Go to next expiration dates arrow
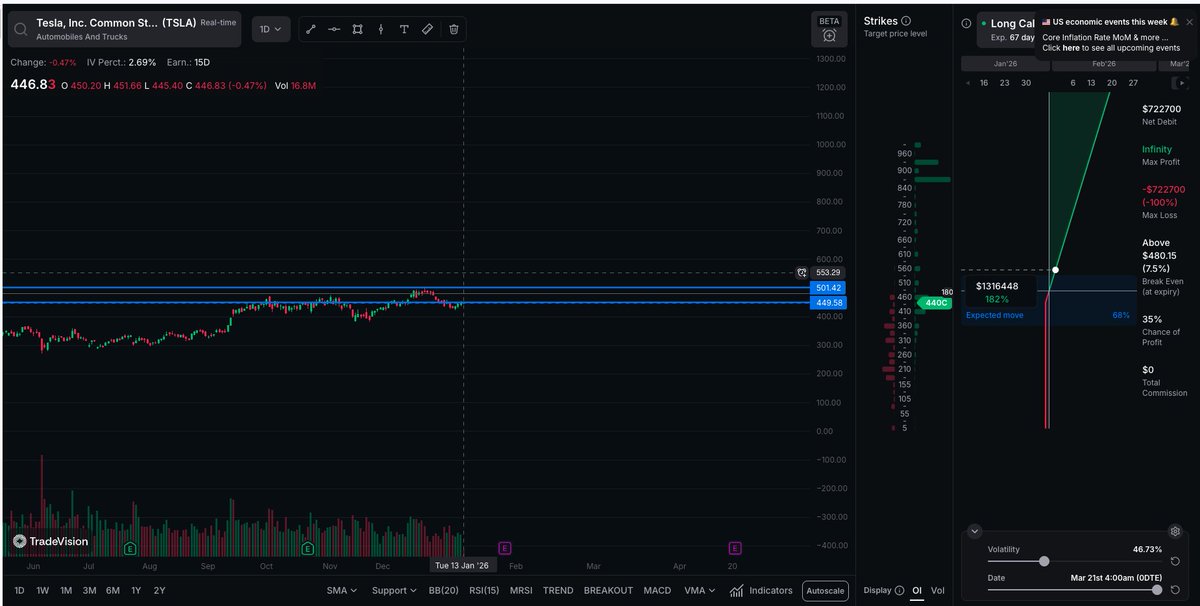 coord(1182,83)
